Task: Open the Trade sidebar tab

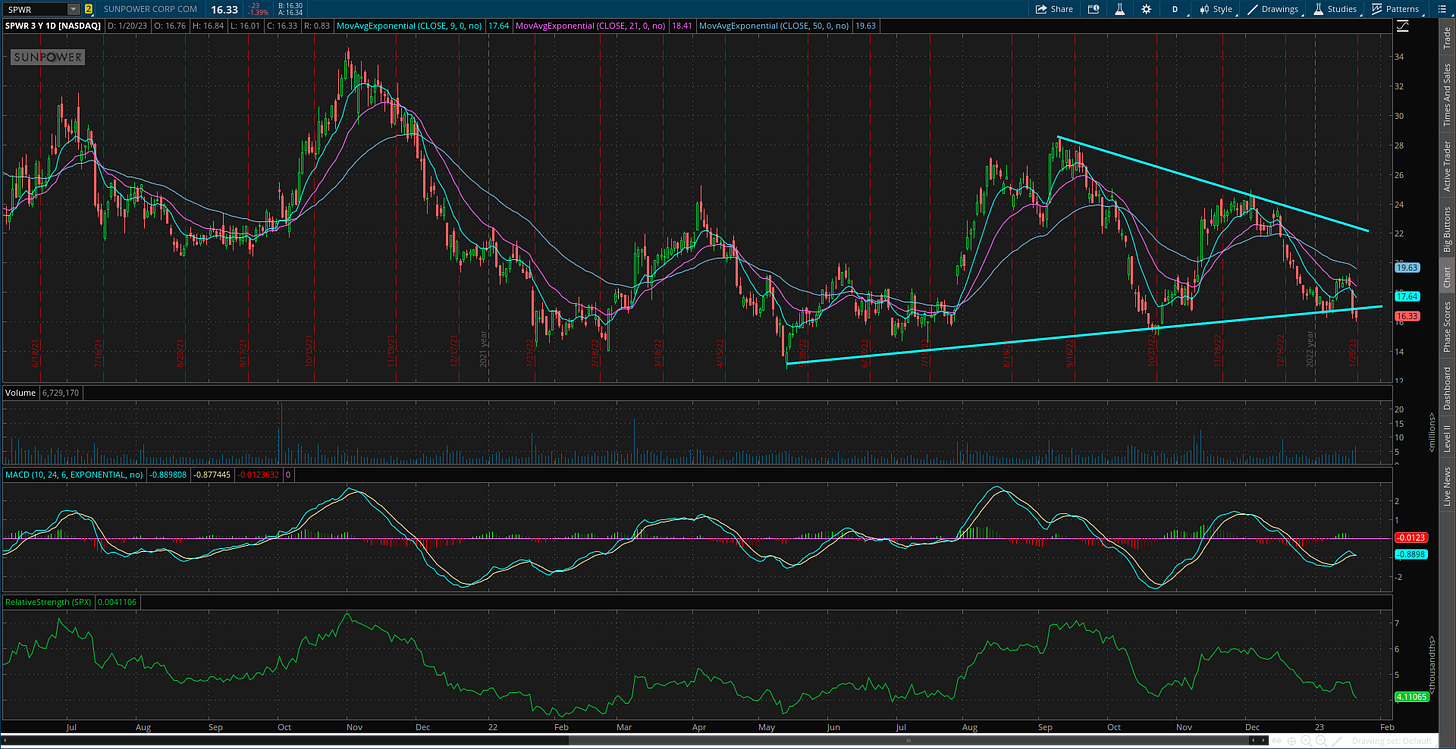Action: [x=1446, y=36]
